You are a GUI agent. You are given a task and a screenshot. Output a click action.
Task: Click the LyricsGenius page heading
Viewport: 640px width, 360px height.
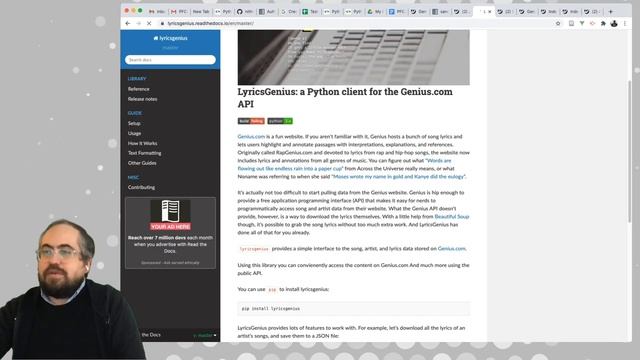point(345,98)
